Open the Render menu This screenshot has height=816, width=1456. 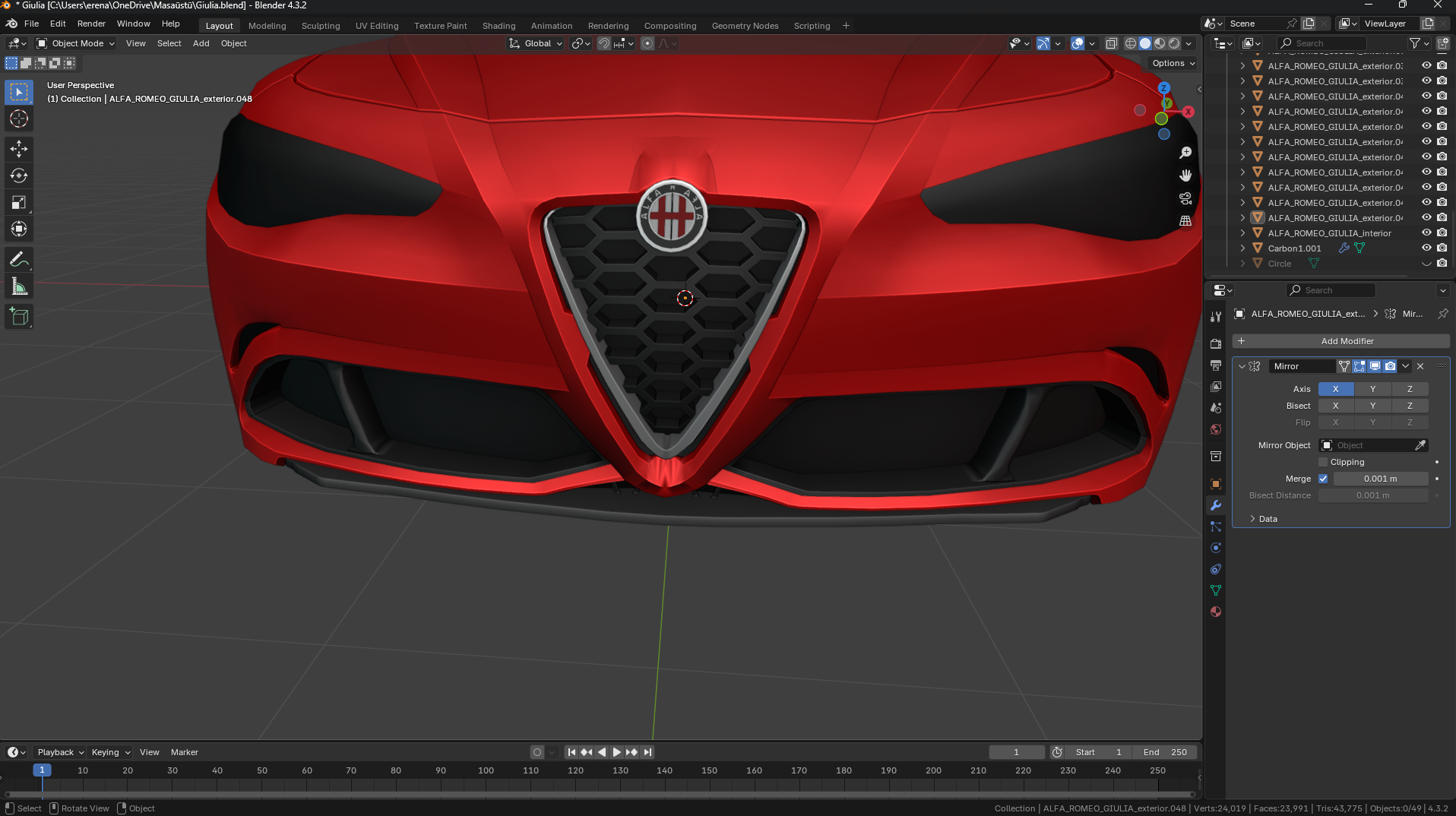[x=91, y=24]
